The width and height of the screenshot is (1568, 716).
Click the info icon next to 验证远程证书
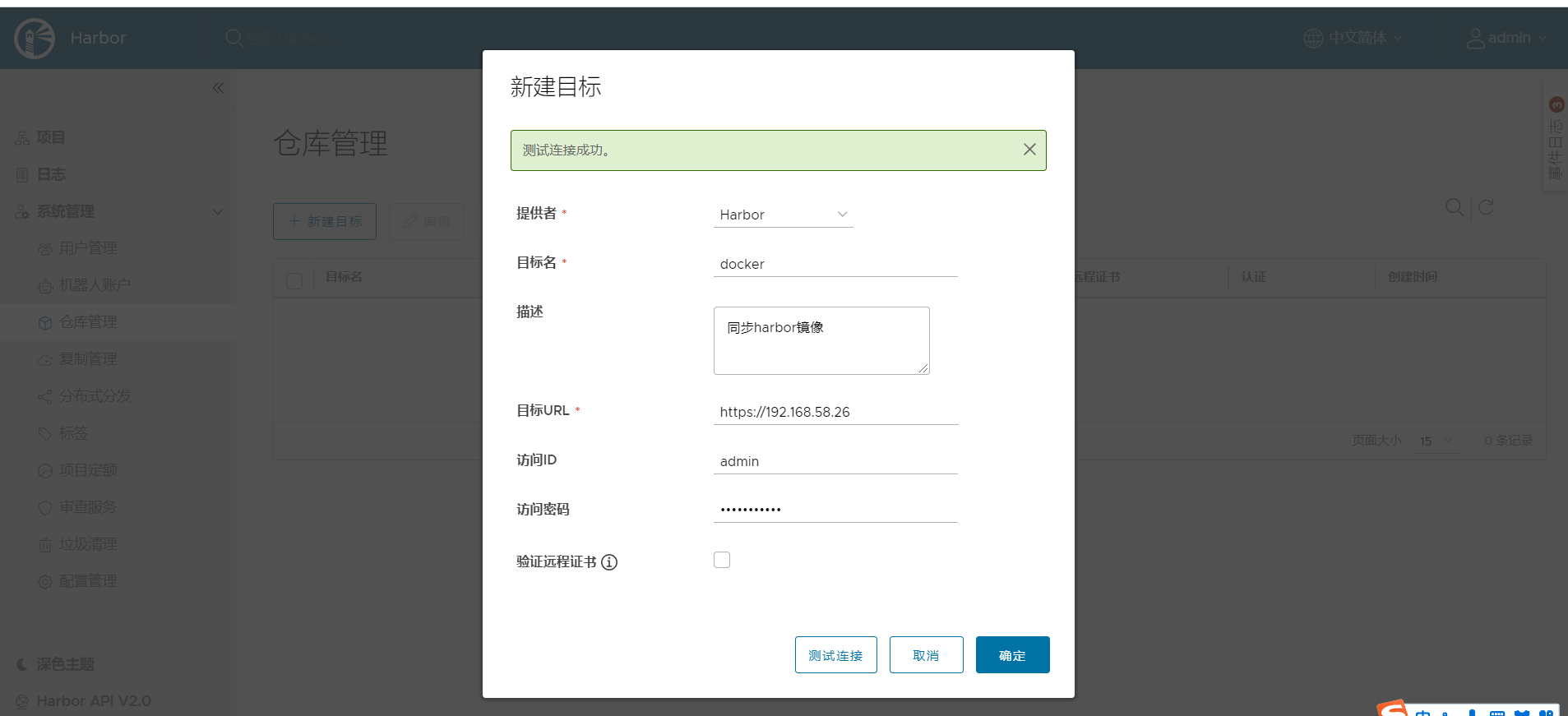pos(609,562)
